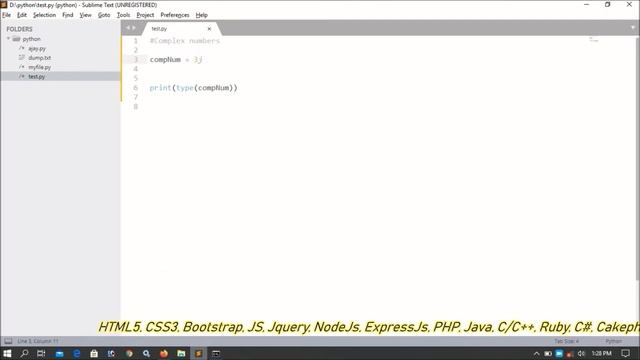Image resolution: width=640 pixels, height=360 pixels.
Task: Close the test.py tab
Action: tap(209, 29)
